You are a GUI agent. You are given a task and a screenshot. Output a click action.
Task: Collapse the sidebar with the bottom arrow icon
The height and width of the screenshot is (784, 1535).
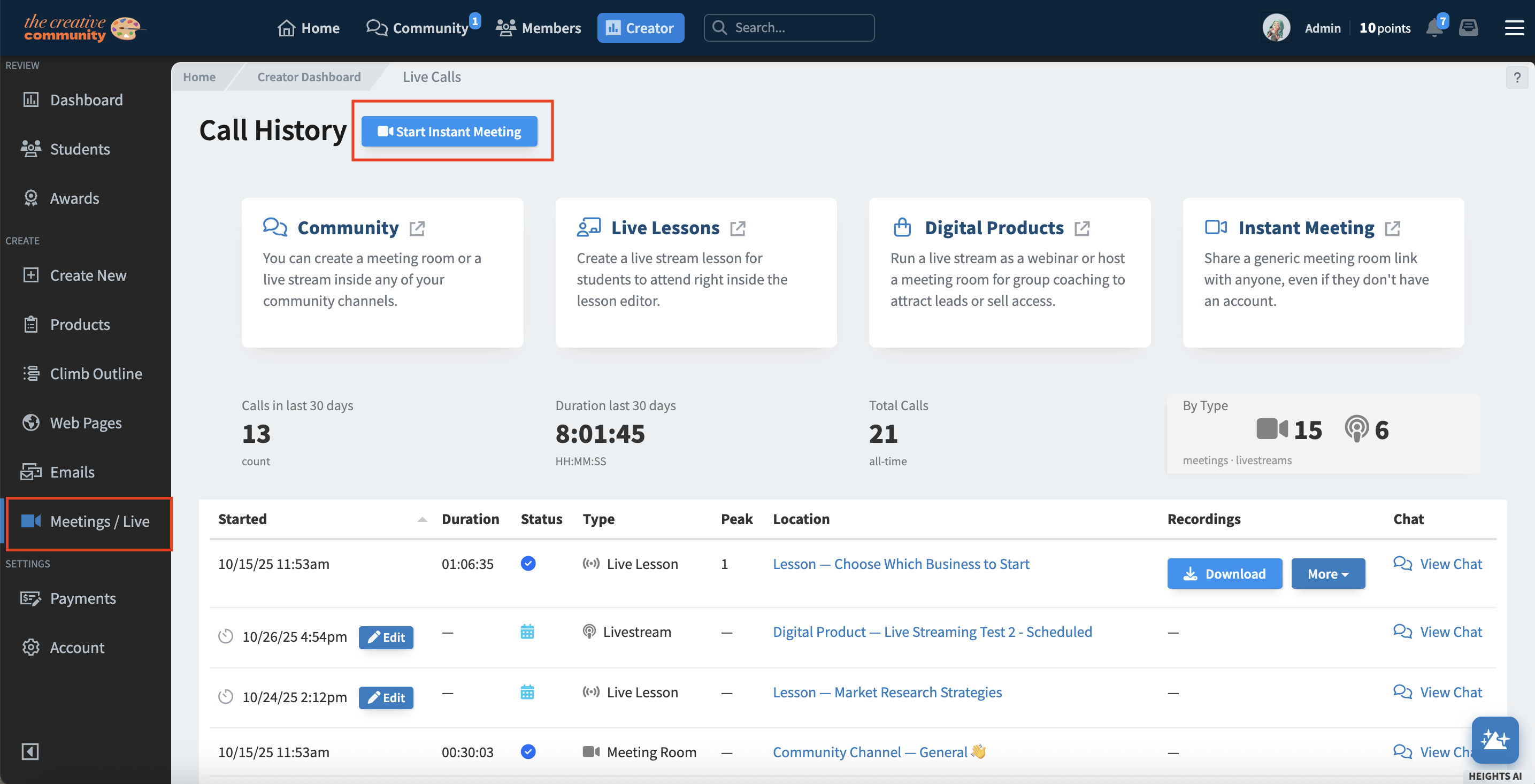30,751
